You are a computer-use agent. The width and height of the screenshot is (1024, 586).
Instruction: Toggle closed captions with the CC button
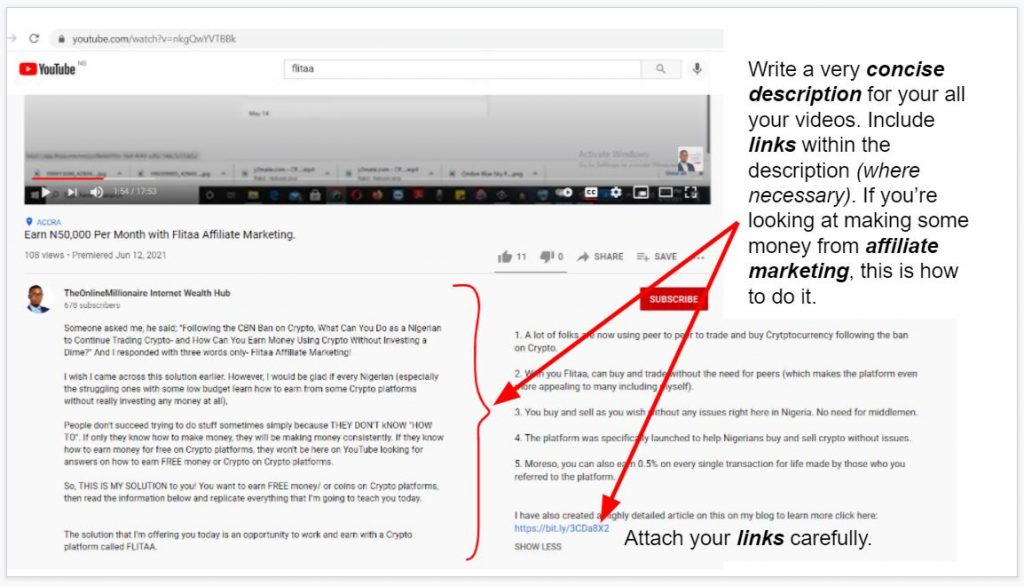click(589, 192)
